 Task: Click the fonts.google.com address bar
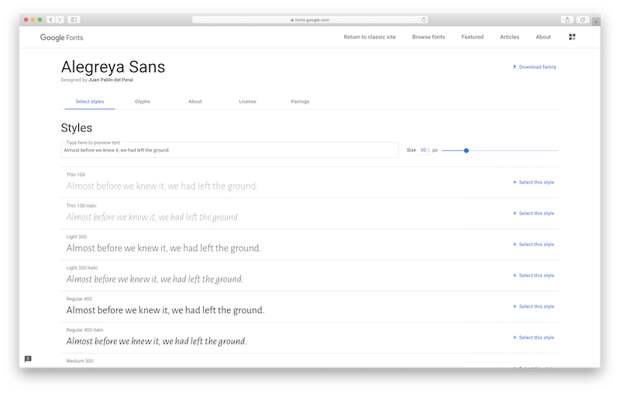[310, 20]
